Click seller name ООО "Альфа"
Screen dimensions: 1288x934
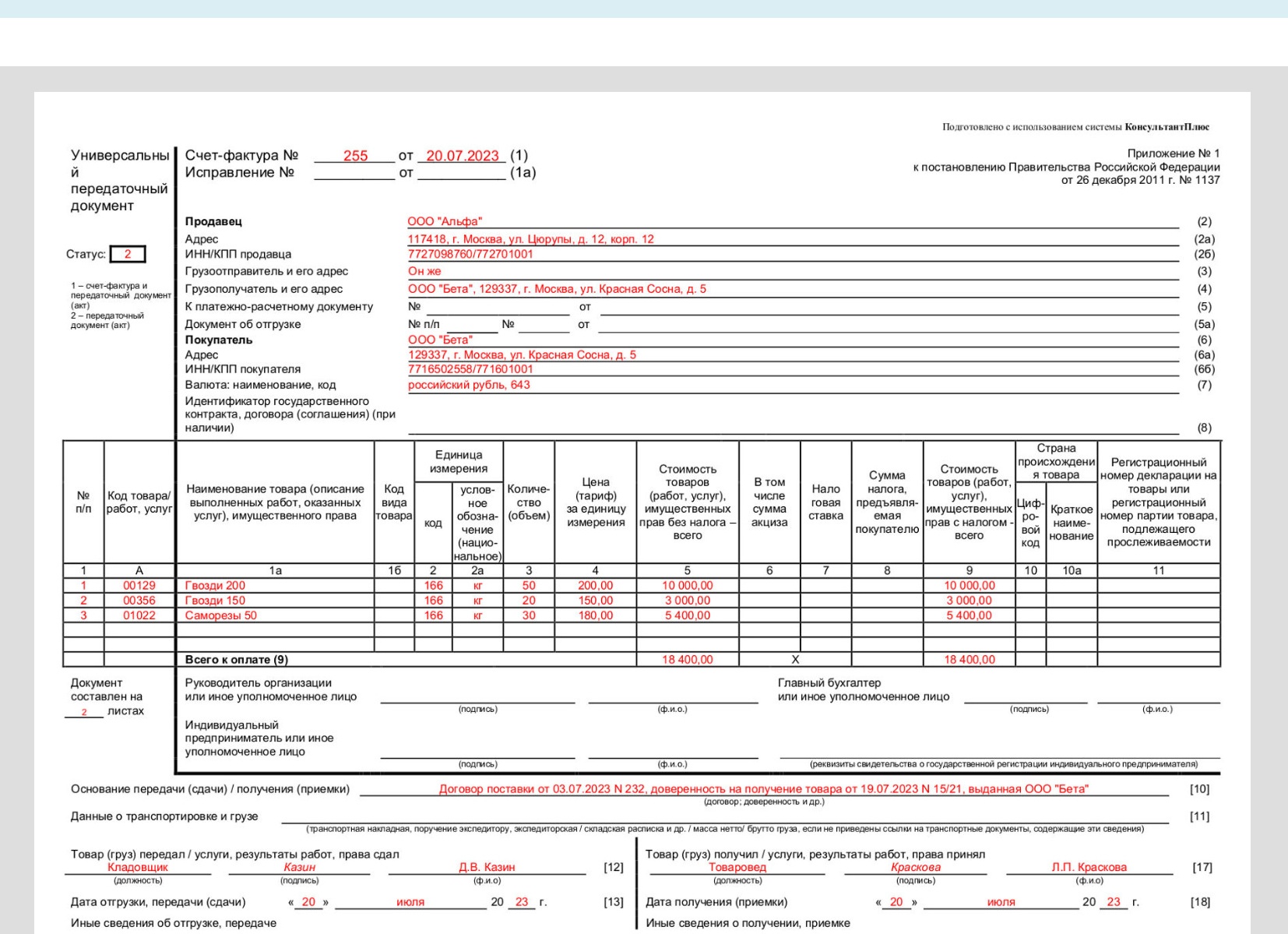445,221
